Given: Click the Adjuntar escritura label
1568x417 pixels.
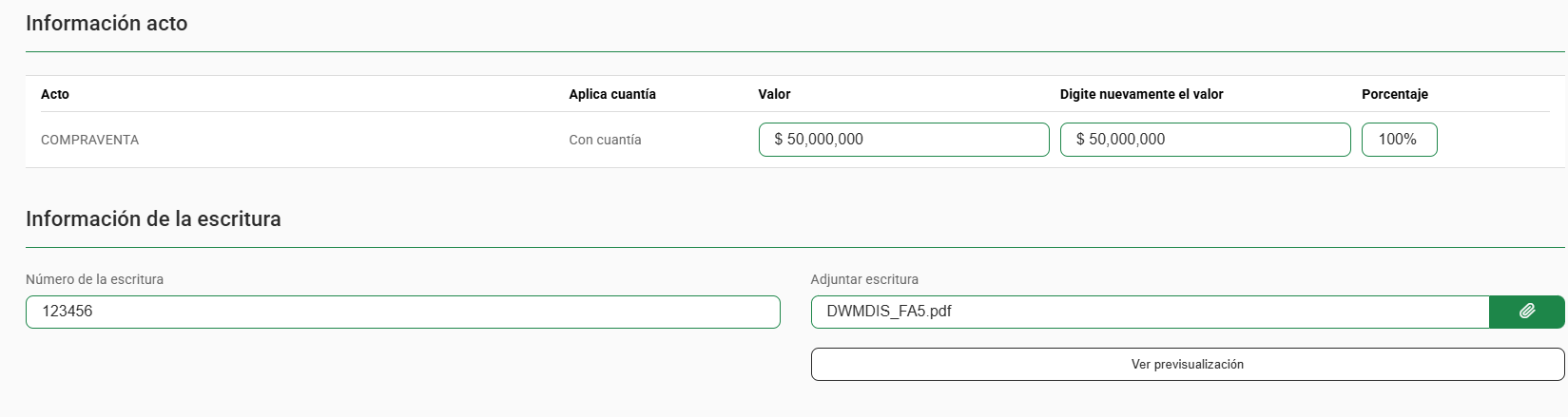Looking at the screenshot, I should tap(864, 279).
